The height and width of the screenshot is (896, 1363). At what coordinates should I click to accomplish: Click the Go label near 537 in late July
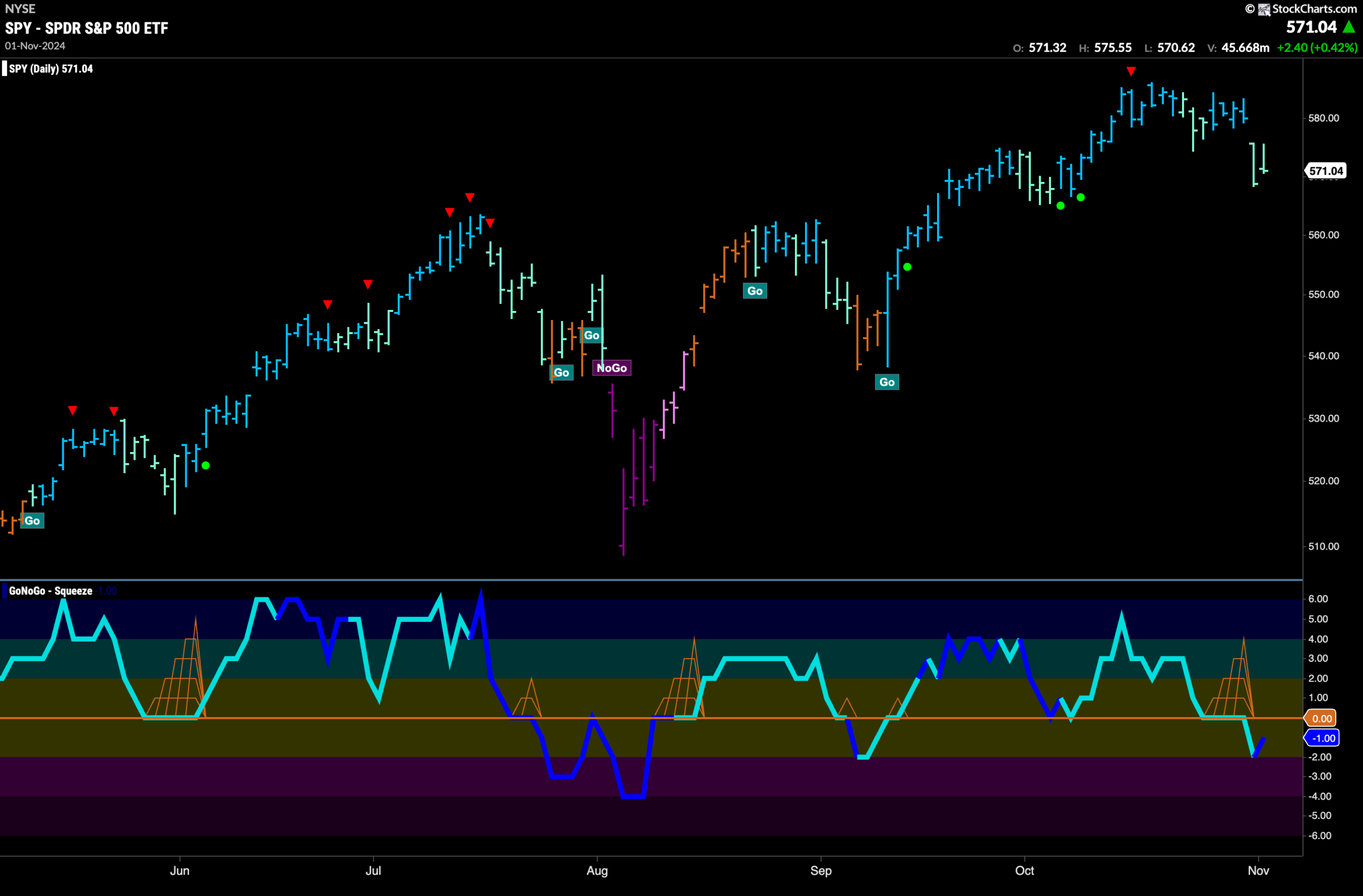coord(561,373)
